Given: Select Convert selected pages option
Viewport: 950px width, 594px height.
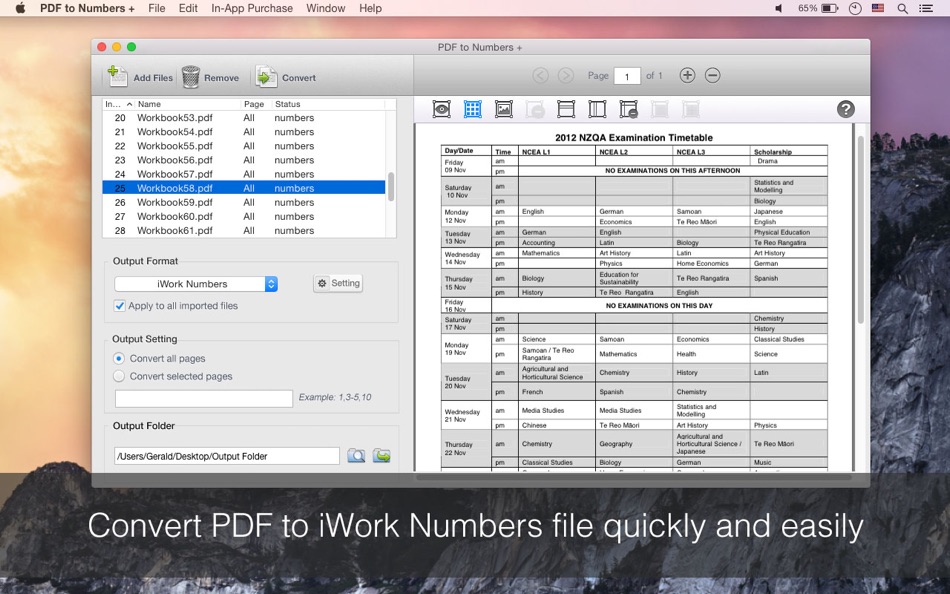Looking at the screenshot, I should point(119,376).
